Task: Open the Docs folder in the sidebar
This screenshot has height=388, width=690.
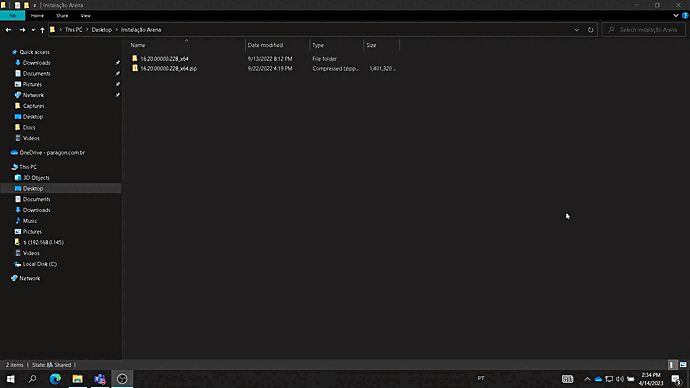Action: click(29, 128)
